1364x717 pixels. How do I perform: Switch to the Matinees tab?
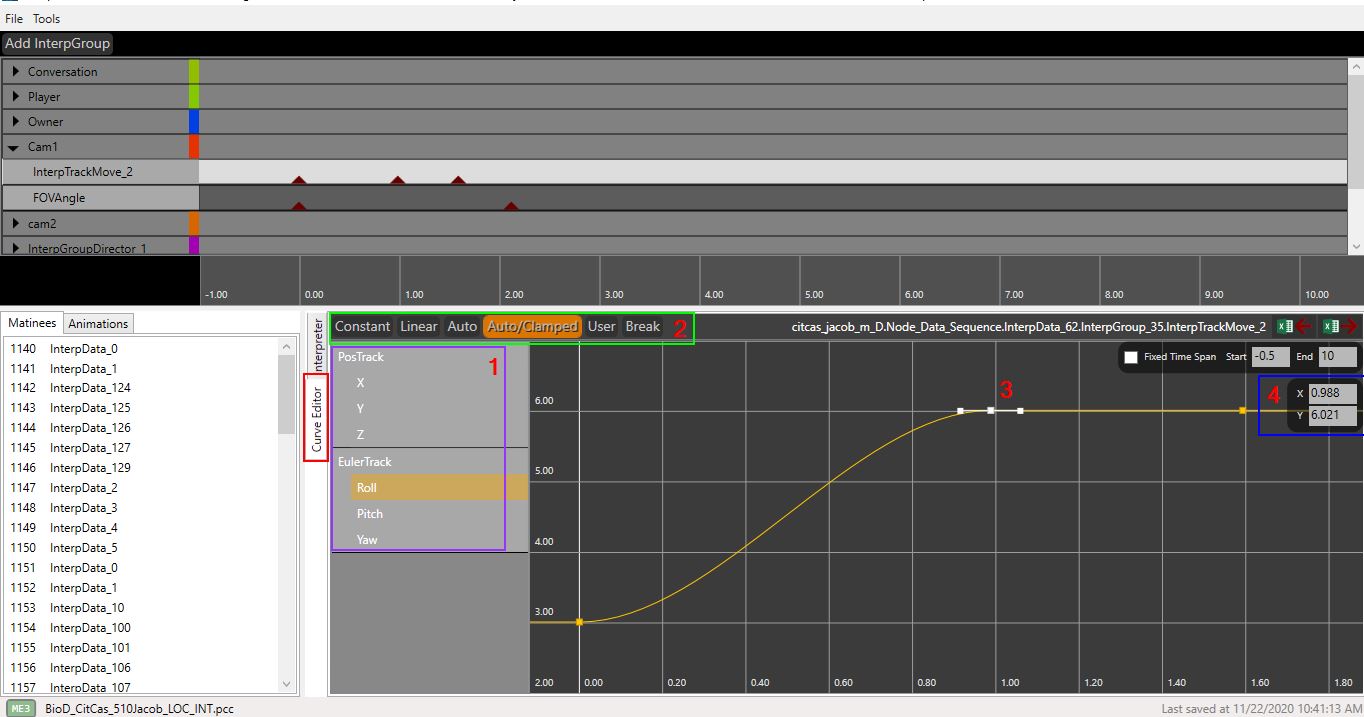32,323
